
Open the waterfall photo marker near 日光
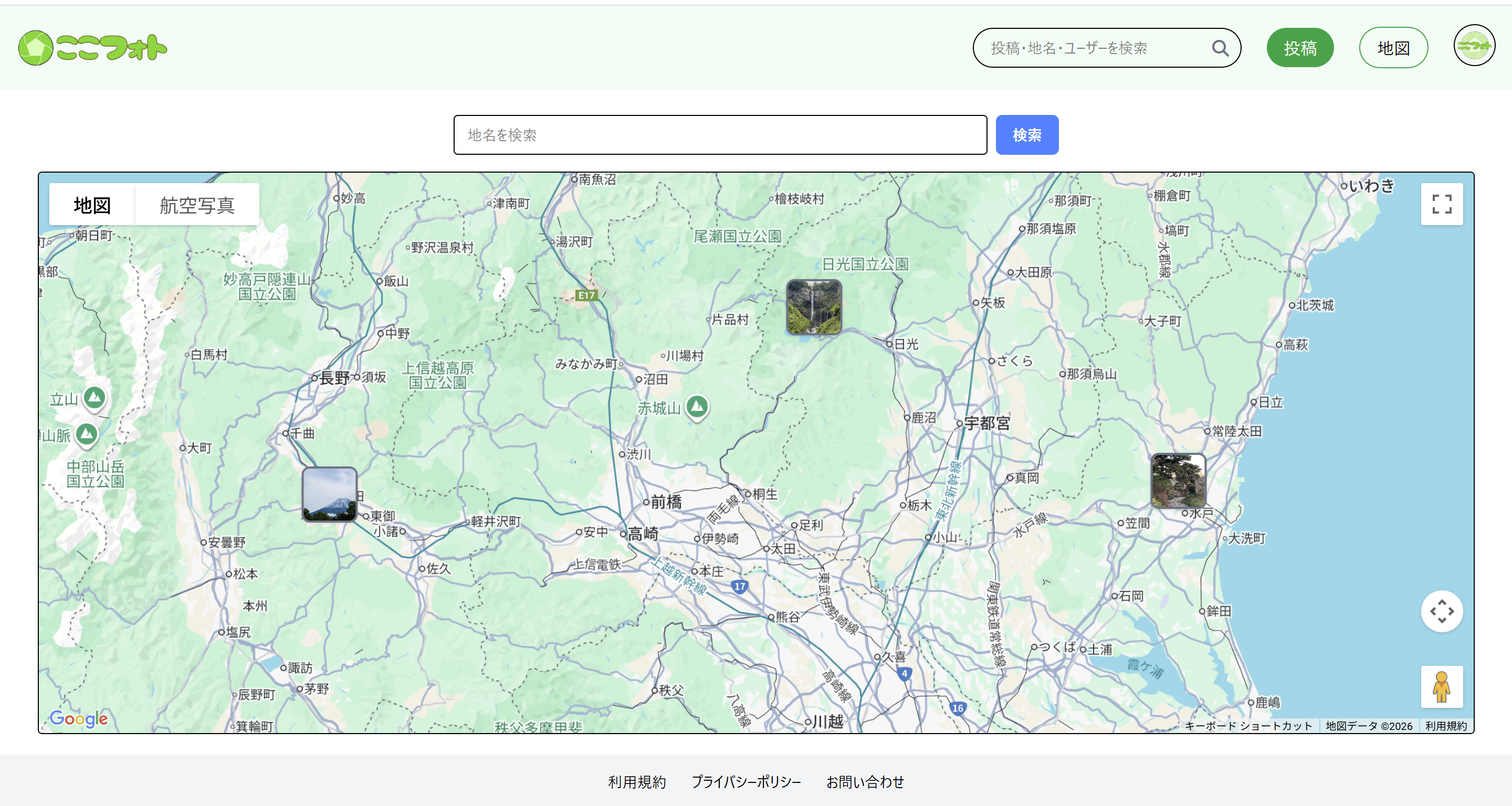[x=814, y=307]
